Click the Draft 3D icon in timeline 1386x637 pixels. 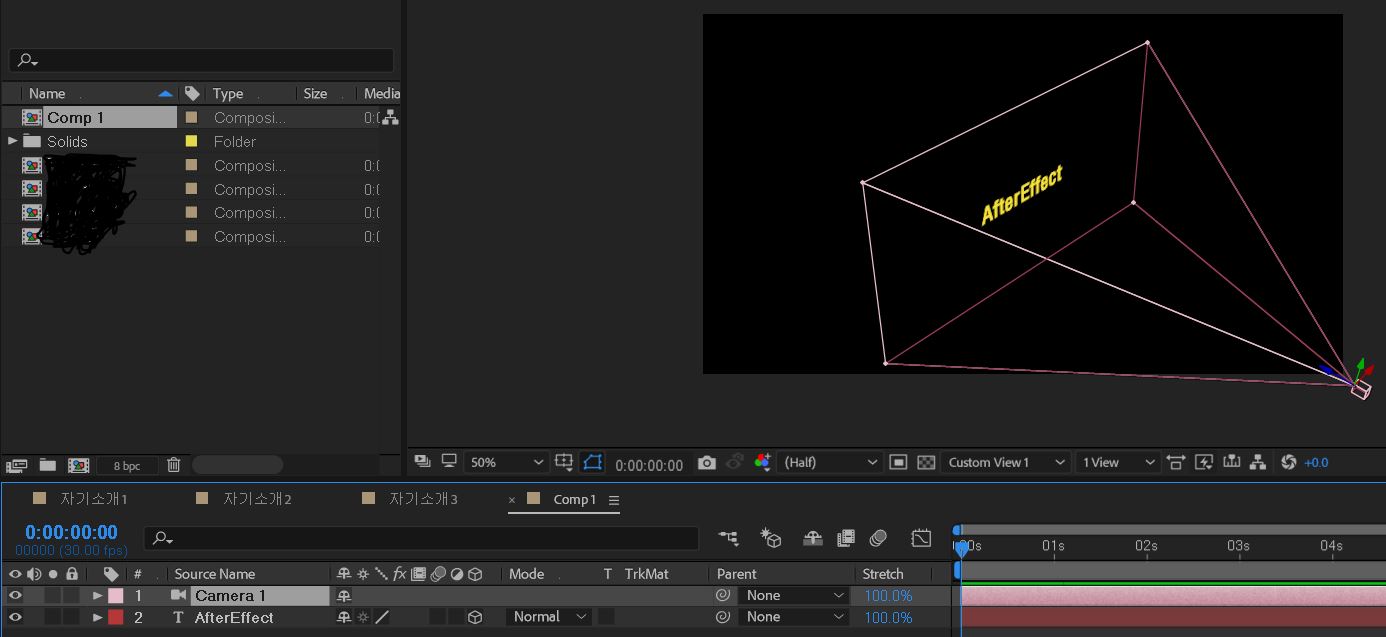coord(771,538)
